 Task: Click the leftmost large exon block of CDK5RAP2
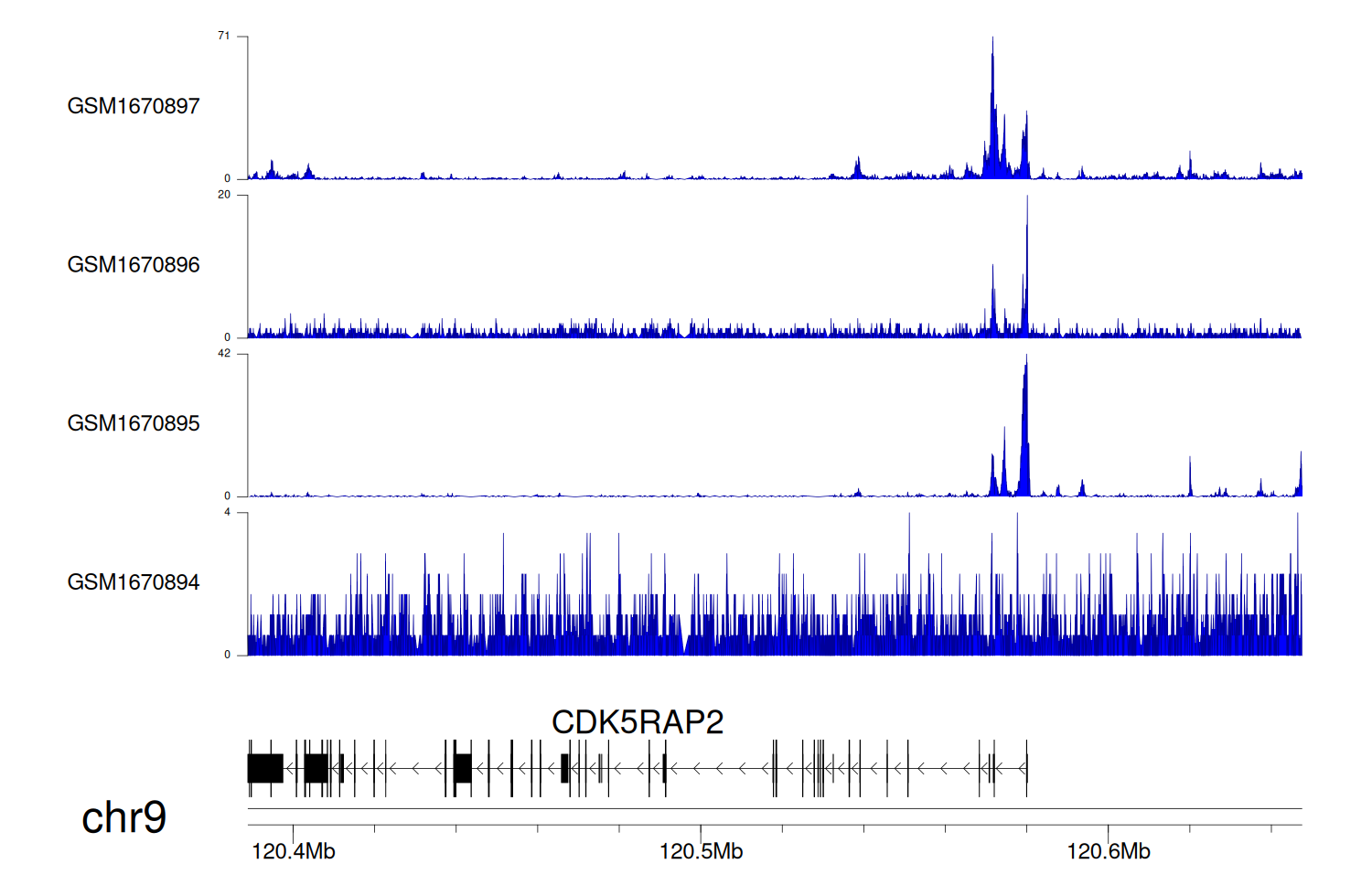265,768
